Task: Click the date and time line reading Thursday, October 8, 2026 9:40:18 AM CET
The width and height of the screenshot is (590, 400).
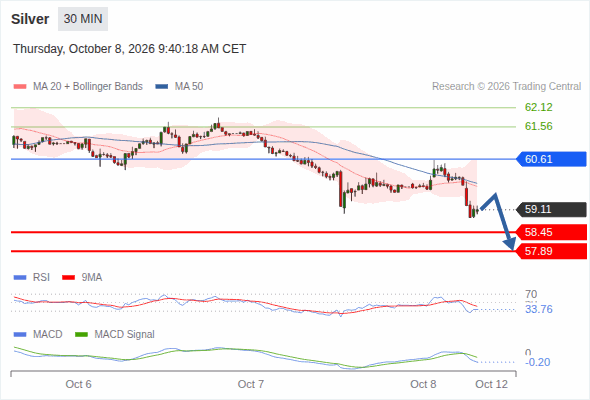Action: (x=129, y=49)
